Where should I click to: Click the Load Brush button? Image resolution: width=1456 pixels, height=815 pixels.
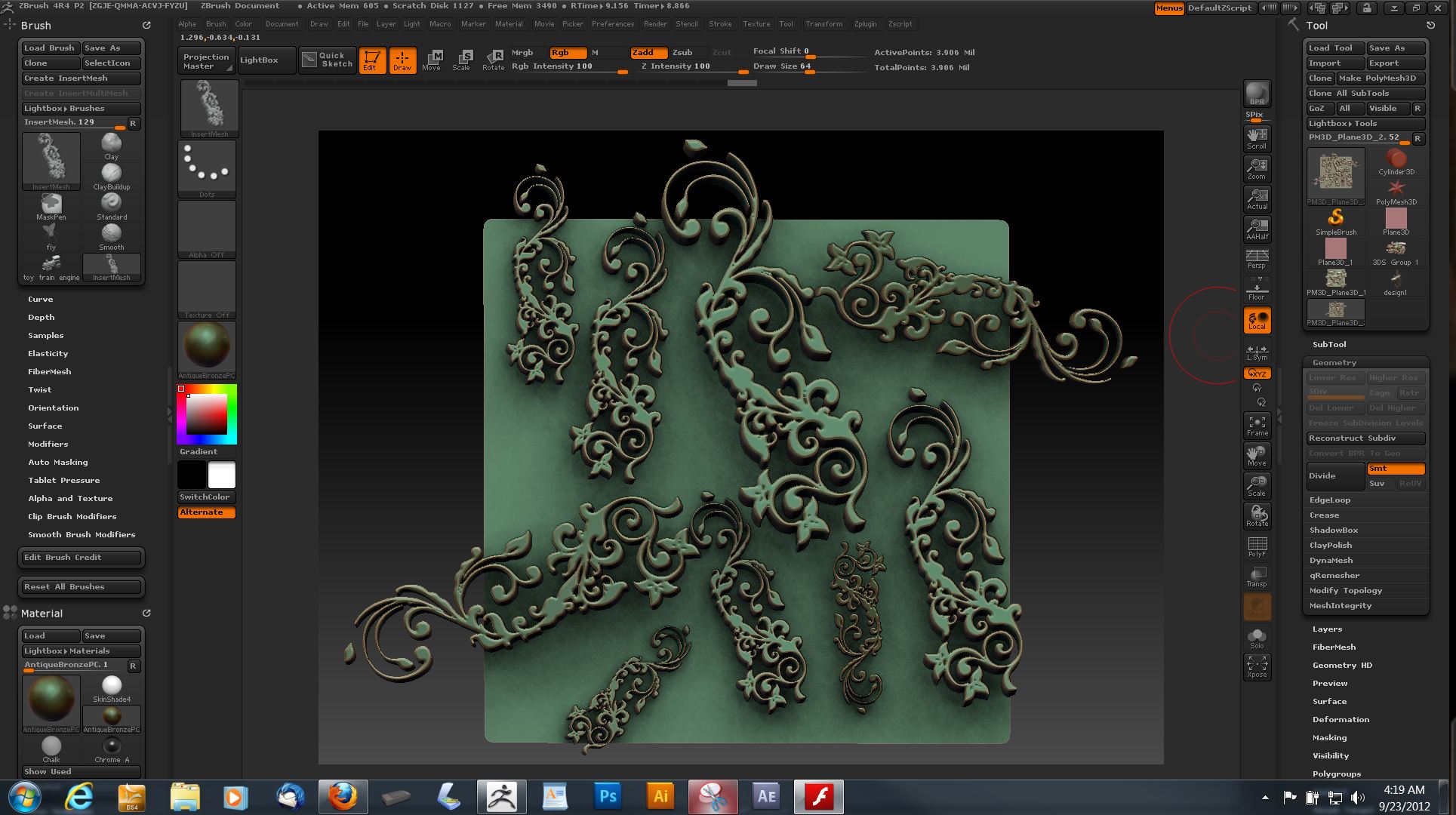tap(51, 48)
